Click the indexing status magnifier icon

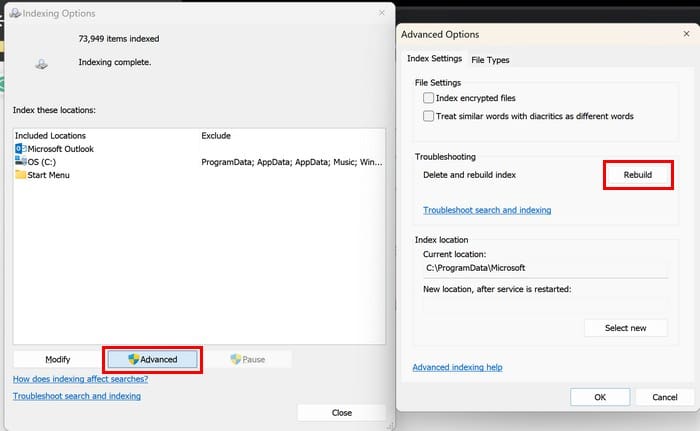coord(42,64)
